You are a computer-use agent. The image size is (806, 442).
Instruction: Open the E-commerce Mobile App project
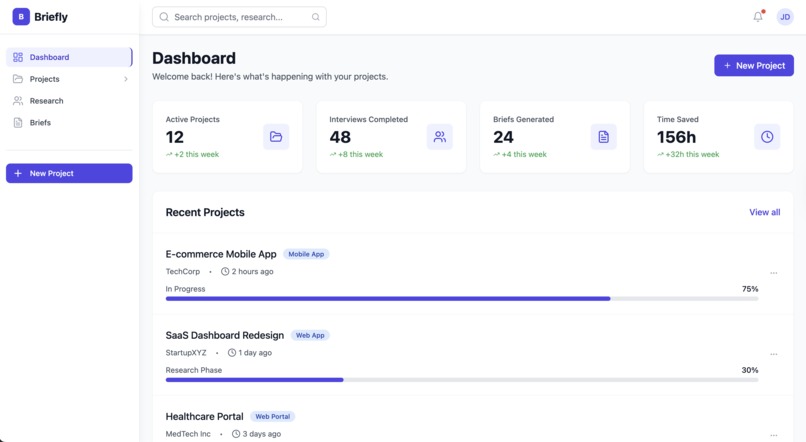tap(221, 254)
